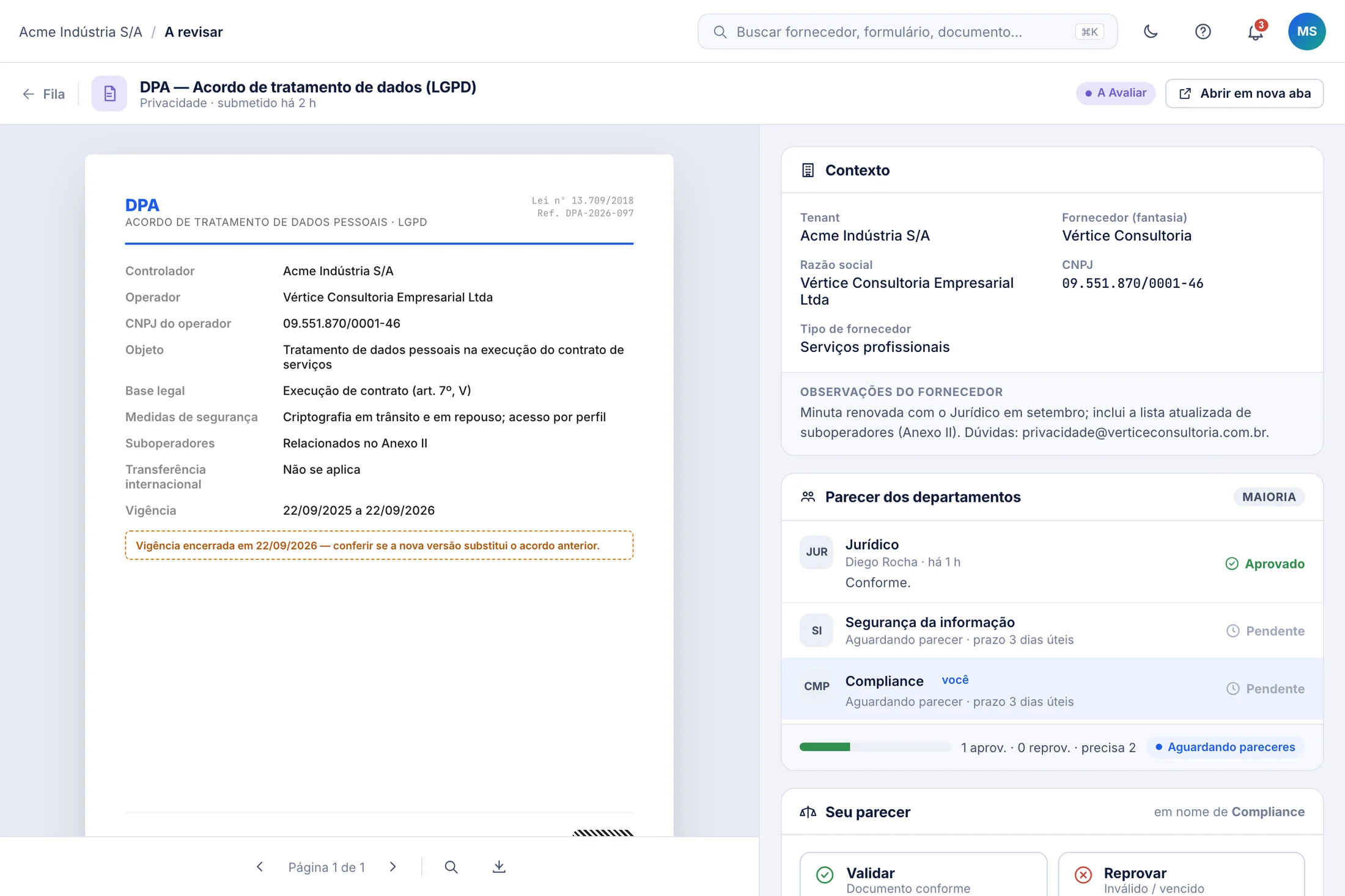Click the MAIORIA rule badge

(x=1269, y=497)
